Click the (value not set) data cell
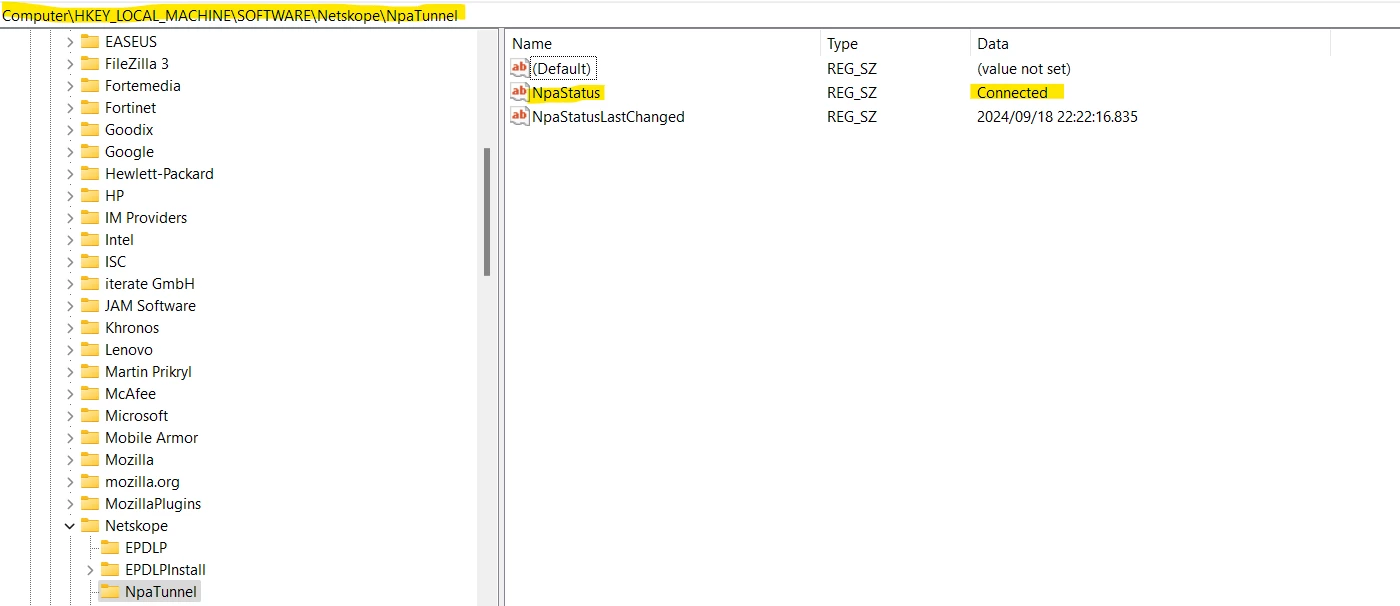 click(x=1023, y=68)
